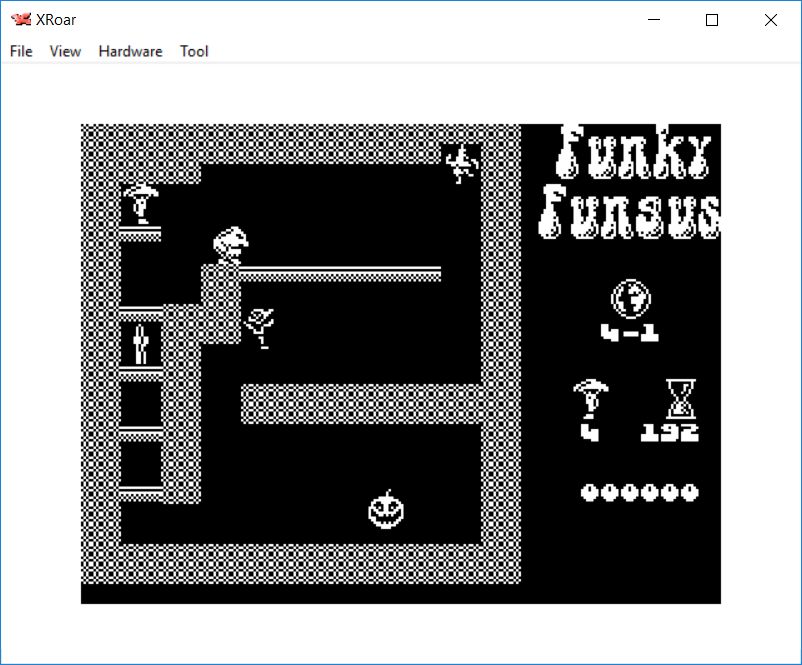This screenshot has height=665, width=802.
Task: Click the 192 time remaining counter
Action: [670, 433]
